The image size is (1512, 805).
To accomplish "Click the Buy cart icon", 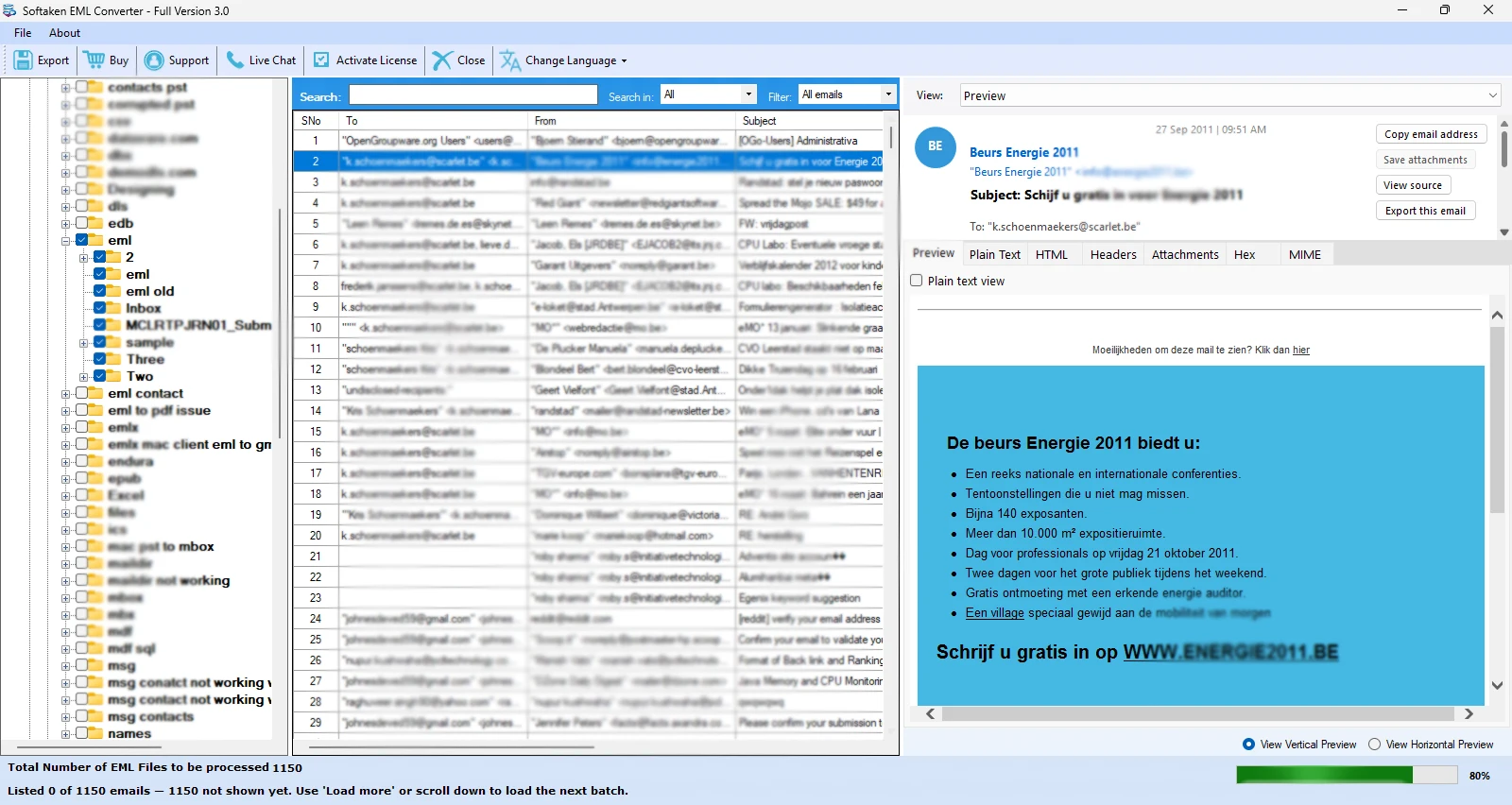I will [94, 60].
